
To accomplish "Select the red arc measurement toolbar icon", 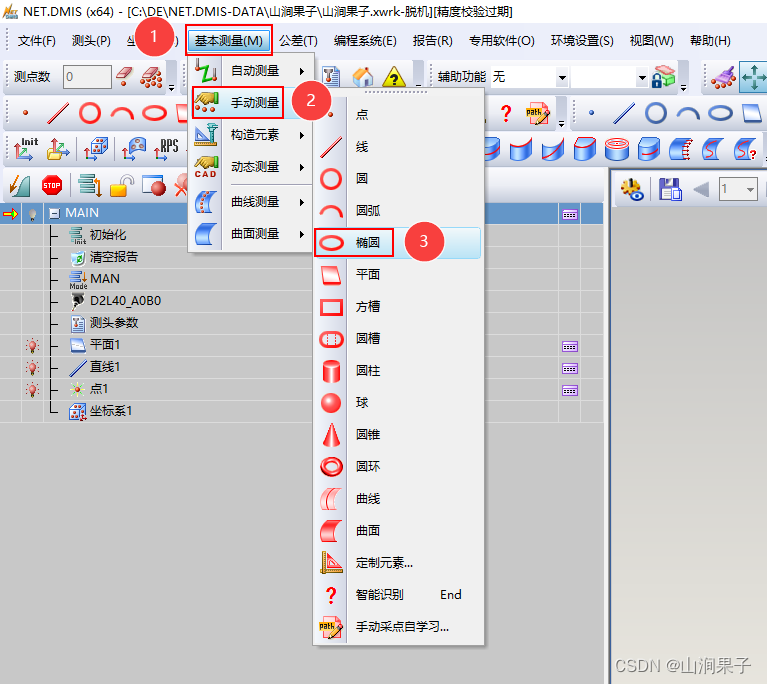I will pos(122,114).
